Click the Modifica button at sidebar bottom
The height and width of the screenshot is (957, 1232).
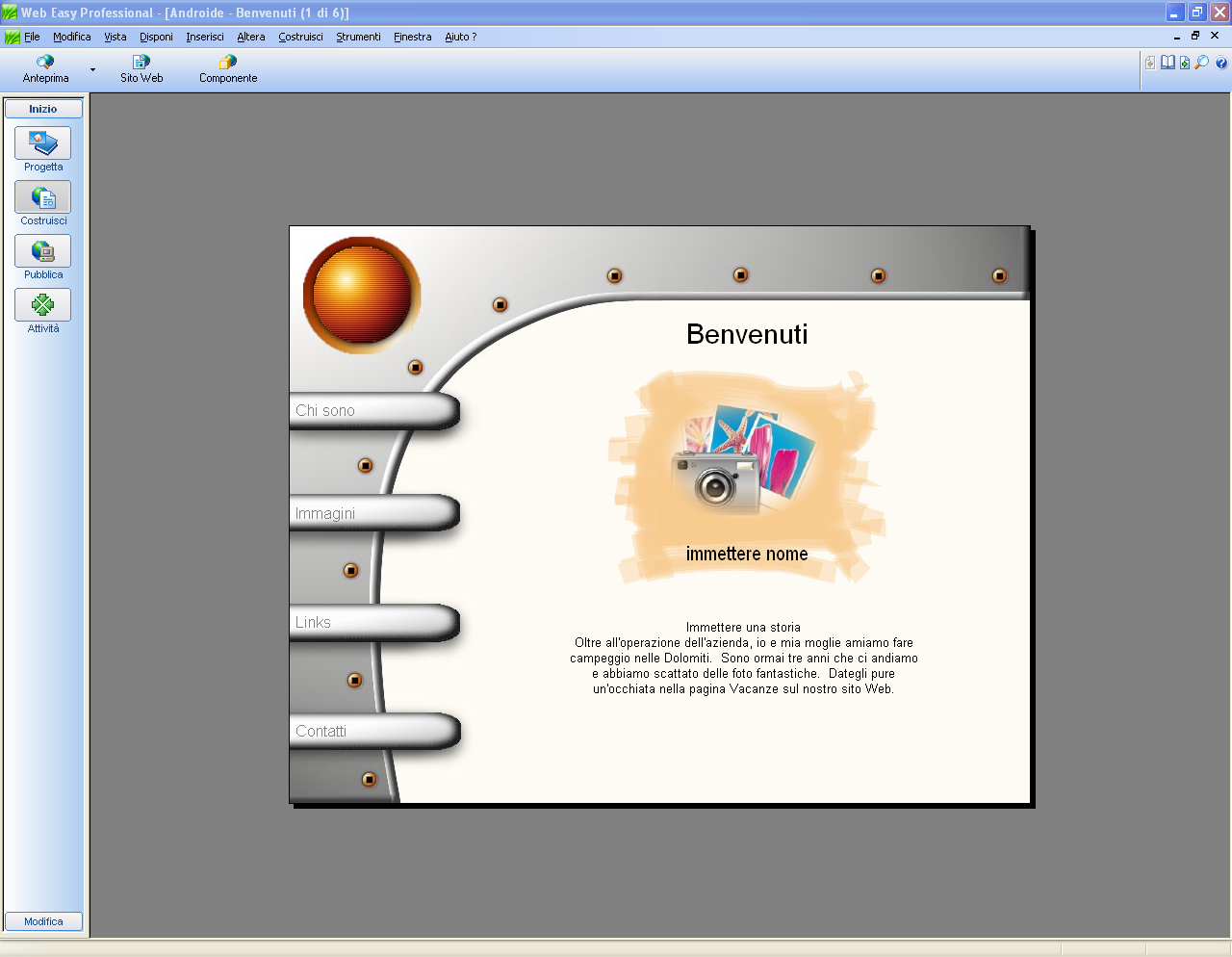point(43,921)
